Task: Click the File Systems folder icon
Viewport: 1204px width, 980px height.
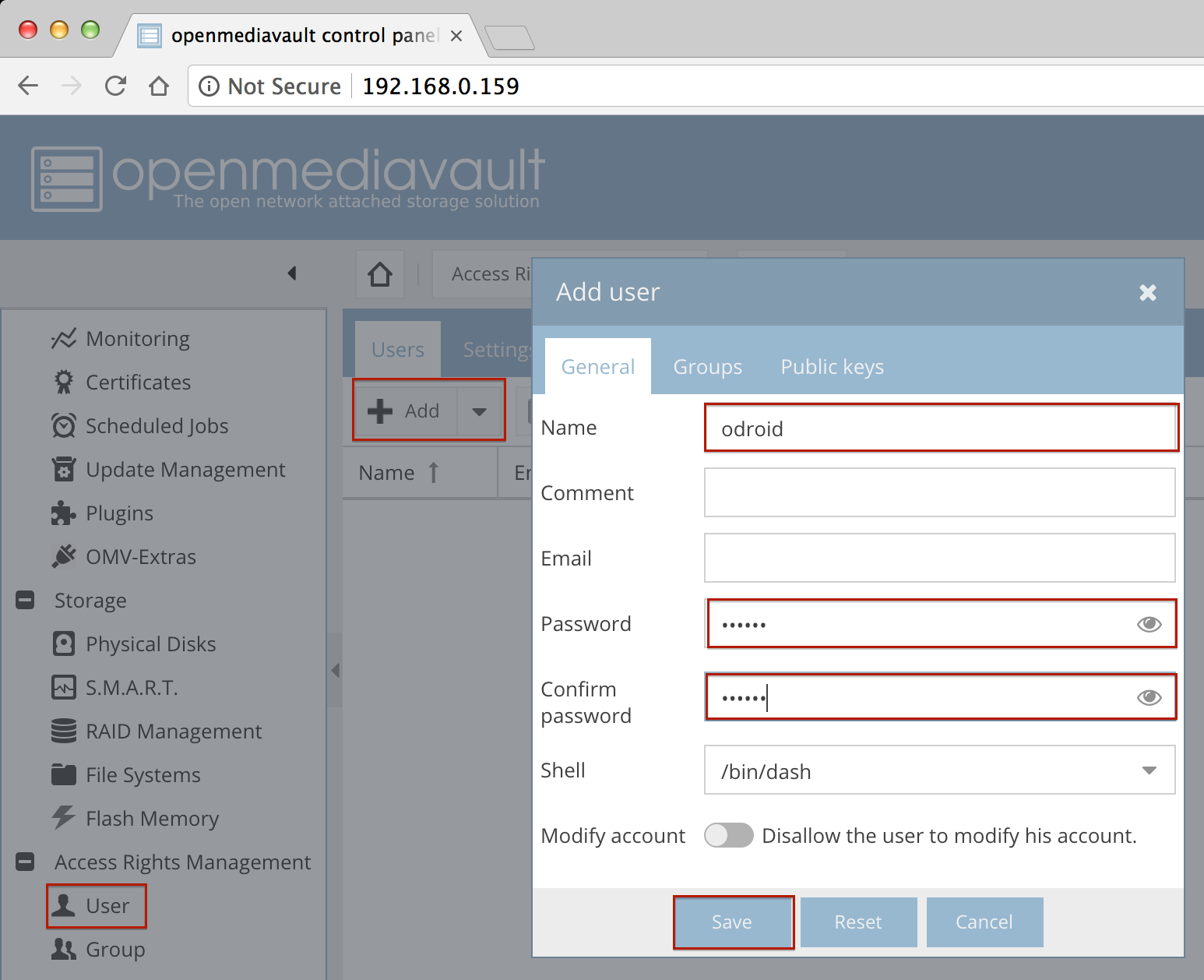Action: [64, 775]
